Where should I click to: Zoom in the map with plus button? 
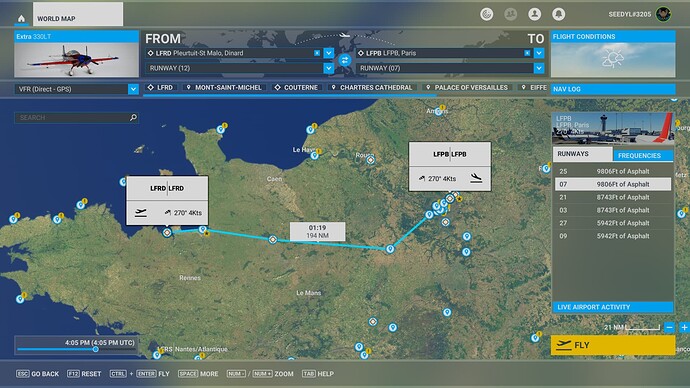click(x=684, y=327)
